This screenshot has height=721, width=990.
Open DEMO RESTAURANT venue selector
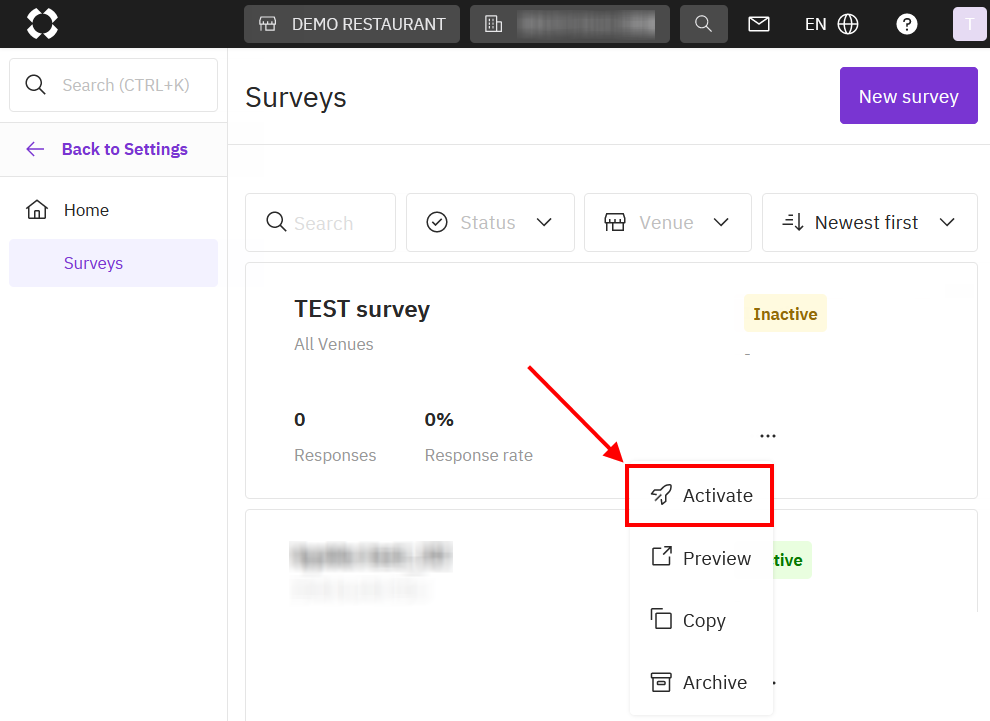pos(351,24)
